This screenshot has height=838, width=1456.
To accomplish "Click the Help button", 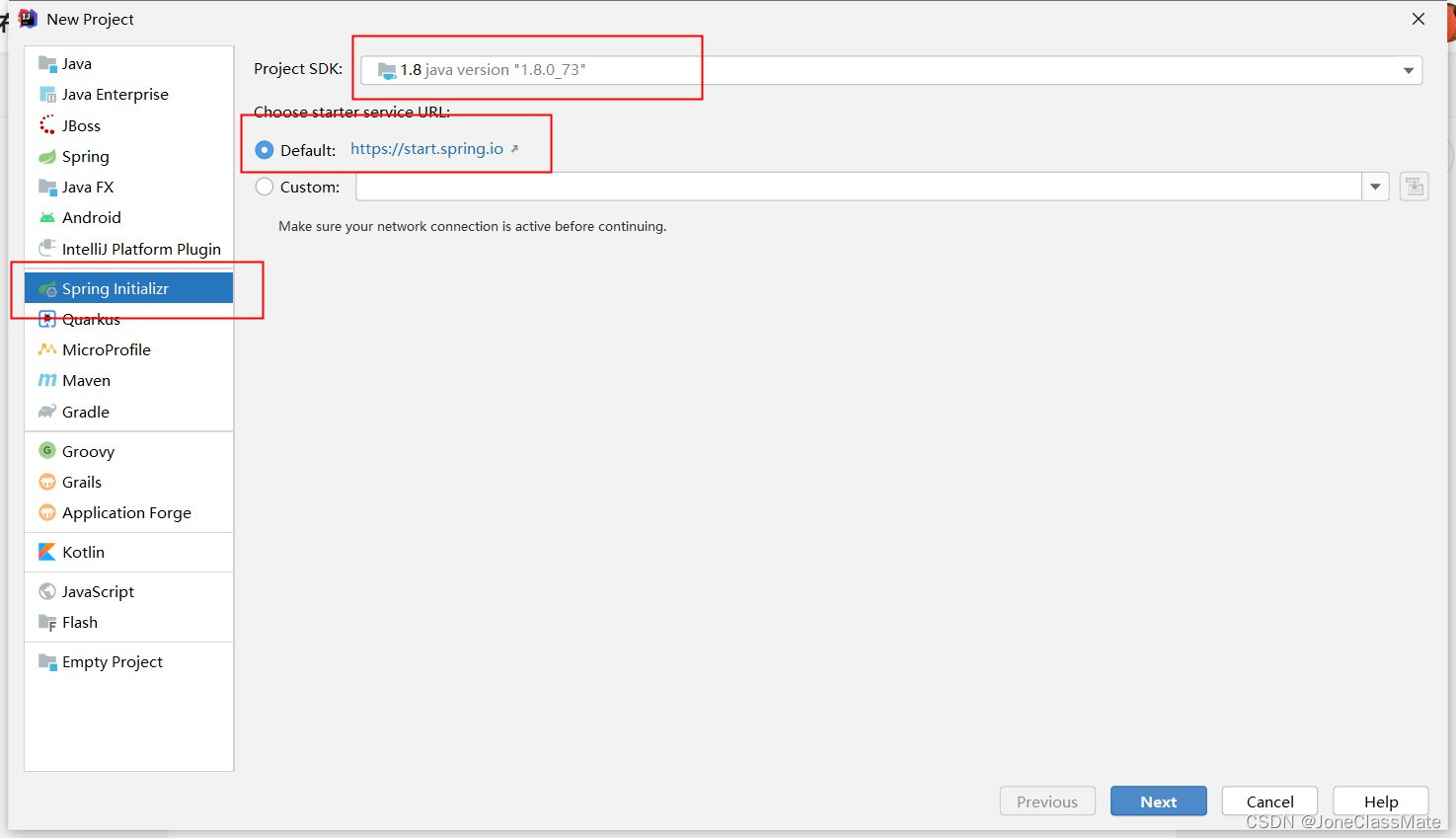I will tap(1381, 801).
